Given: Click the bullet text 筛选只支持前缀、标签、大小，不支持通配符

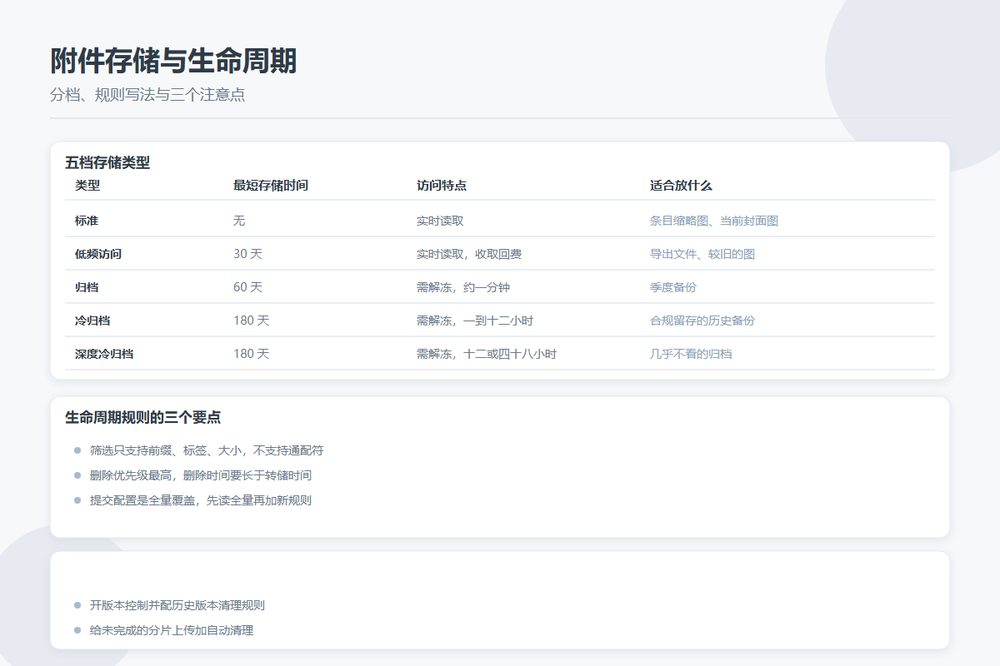Looking at the screenshot, I should click(207, 450).
